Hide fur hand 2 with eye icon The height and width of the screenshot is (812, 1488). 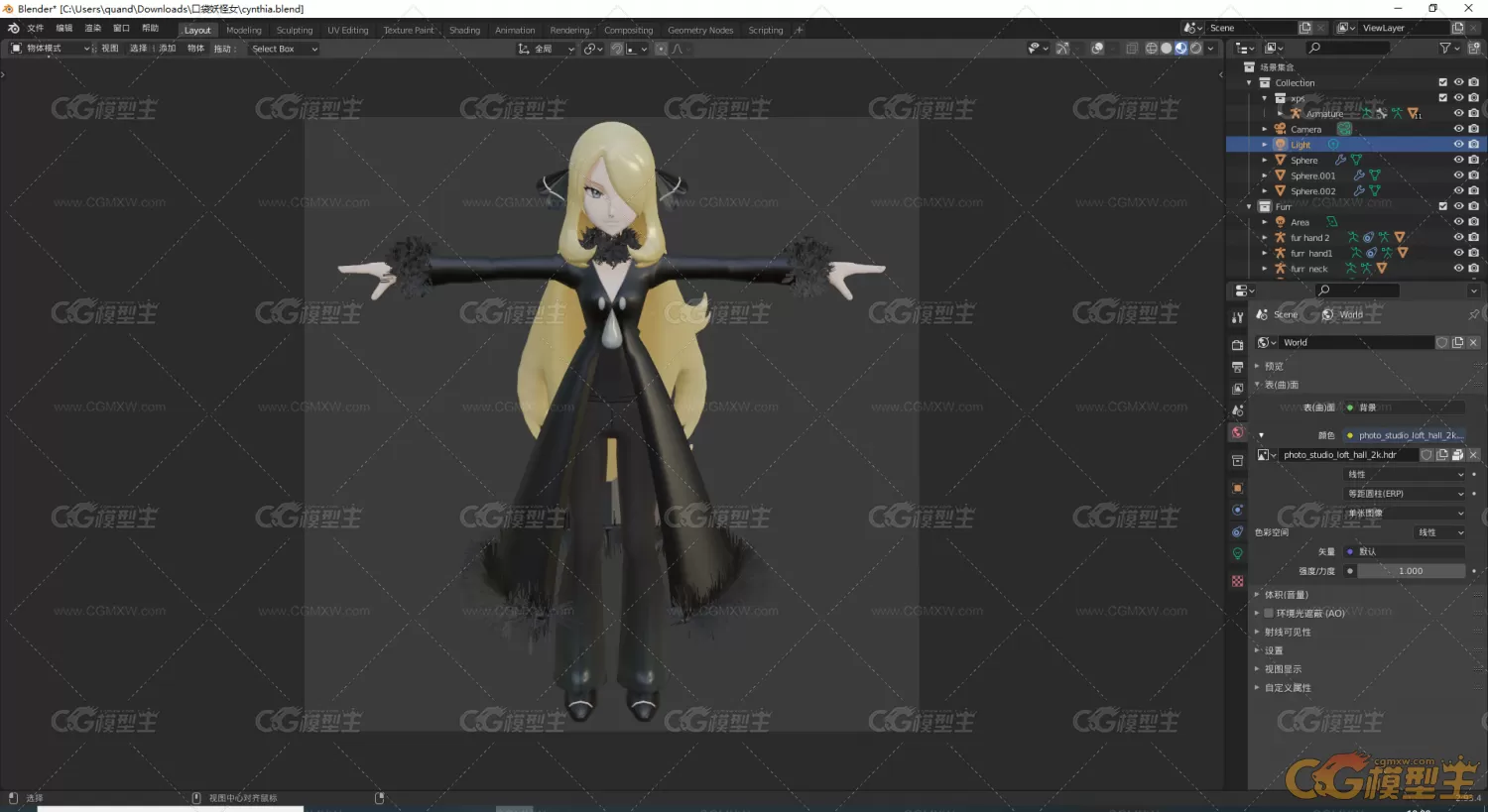[1458, 237]
